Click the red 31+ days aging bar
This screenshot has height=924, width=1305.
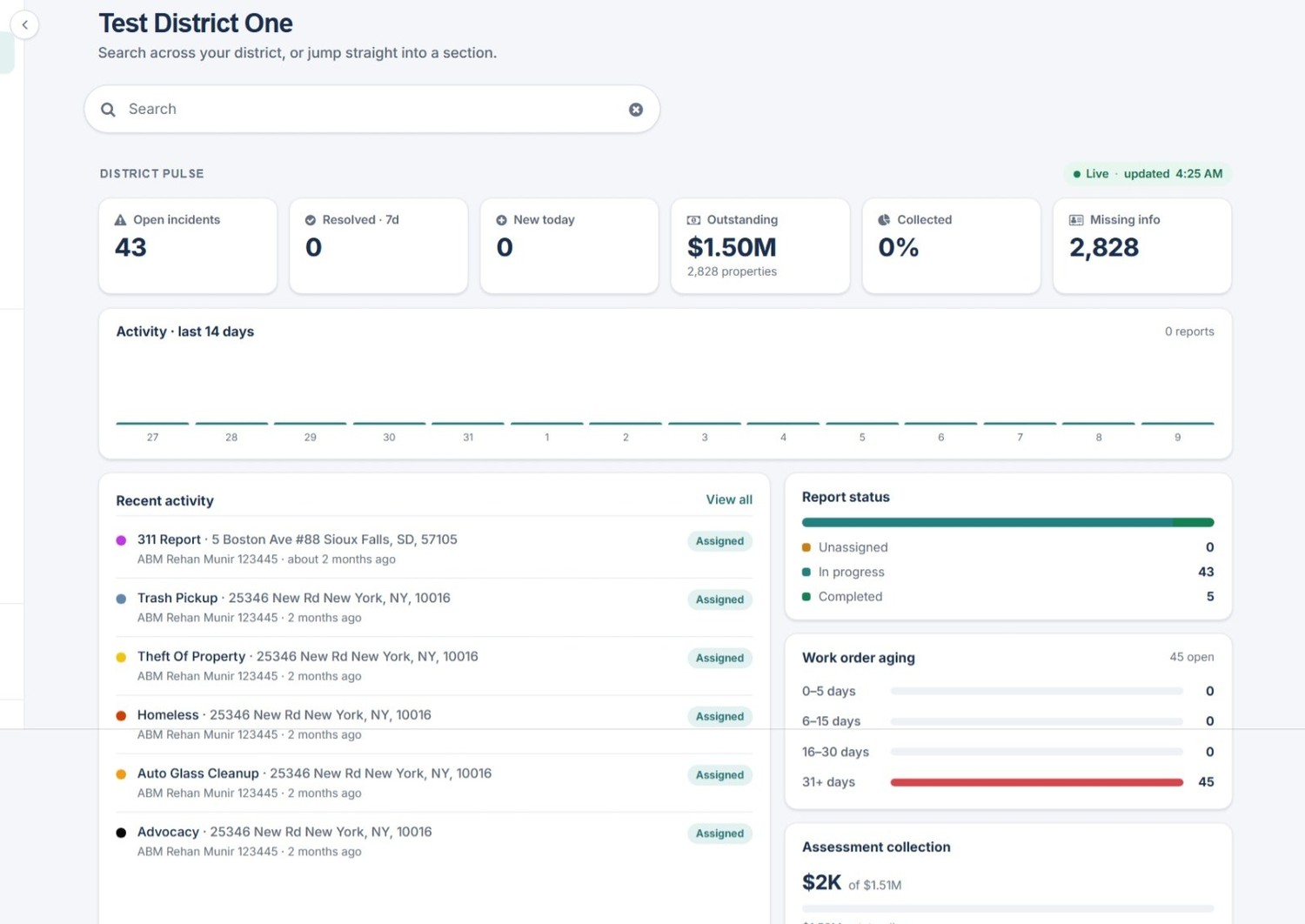coord(1037,782)
